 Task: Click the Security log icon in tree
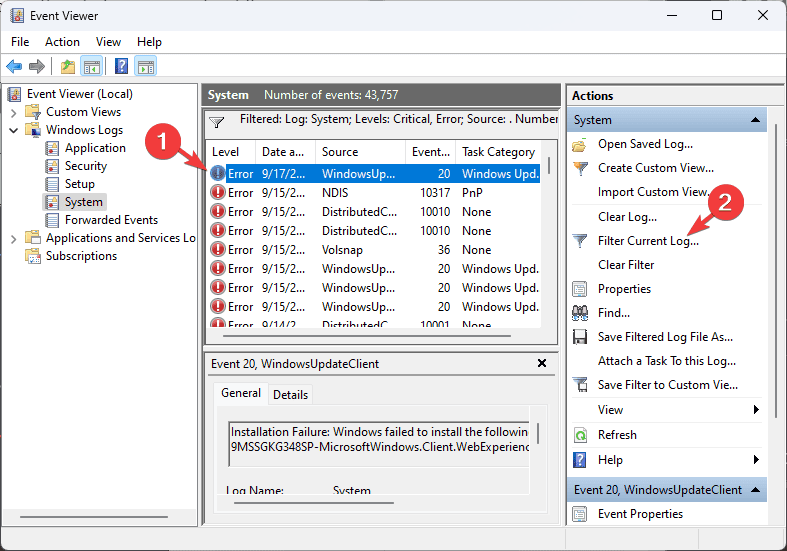coord(52,166)
